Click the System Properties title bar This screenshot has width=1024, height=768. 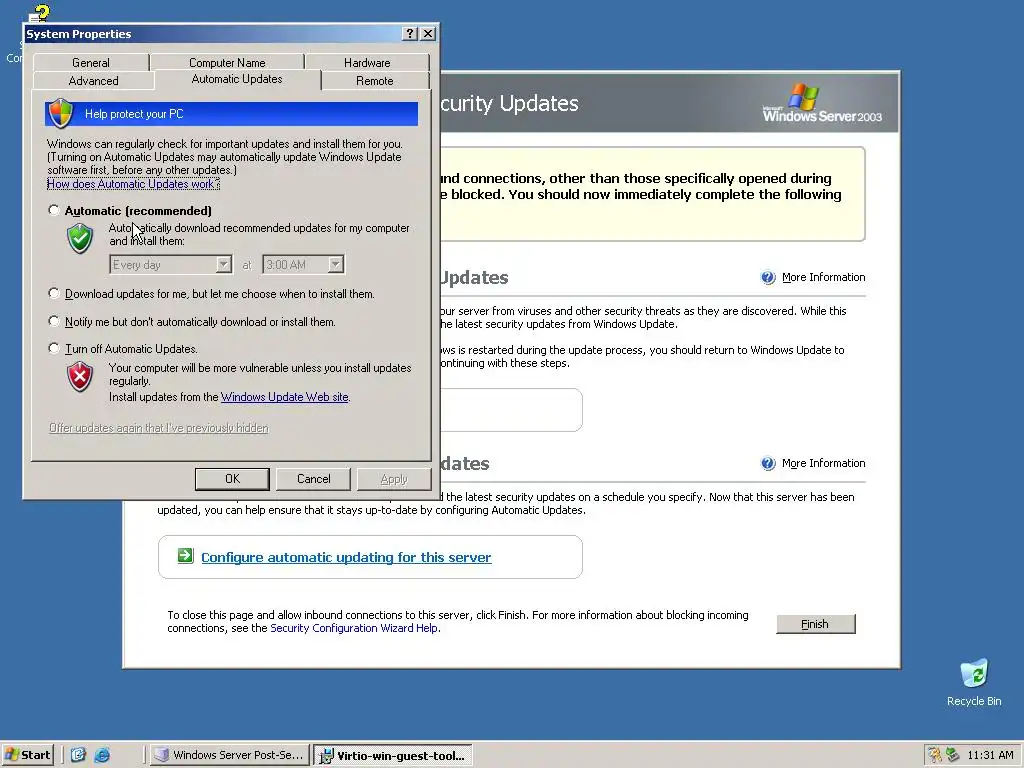coord(212,34)
